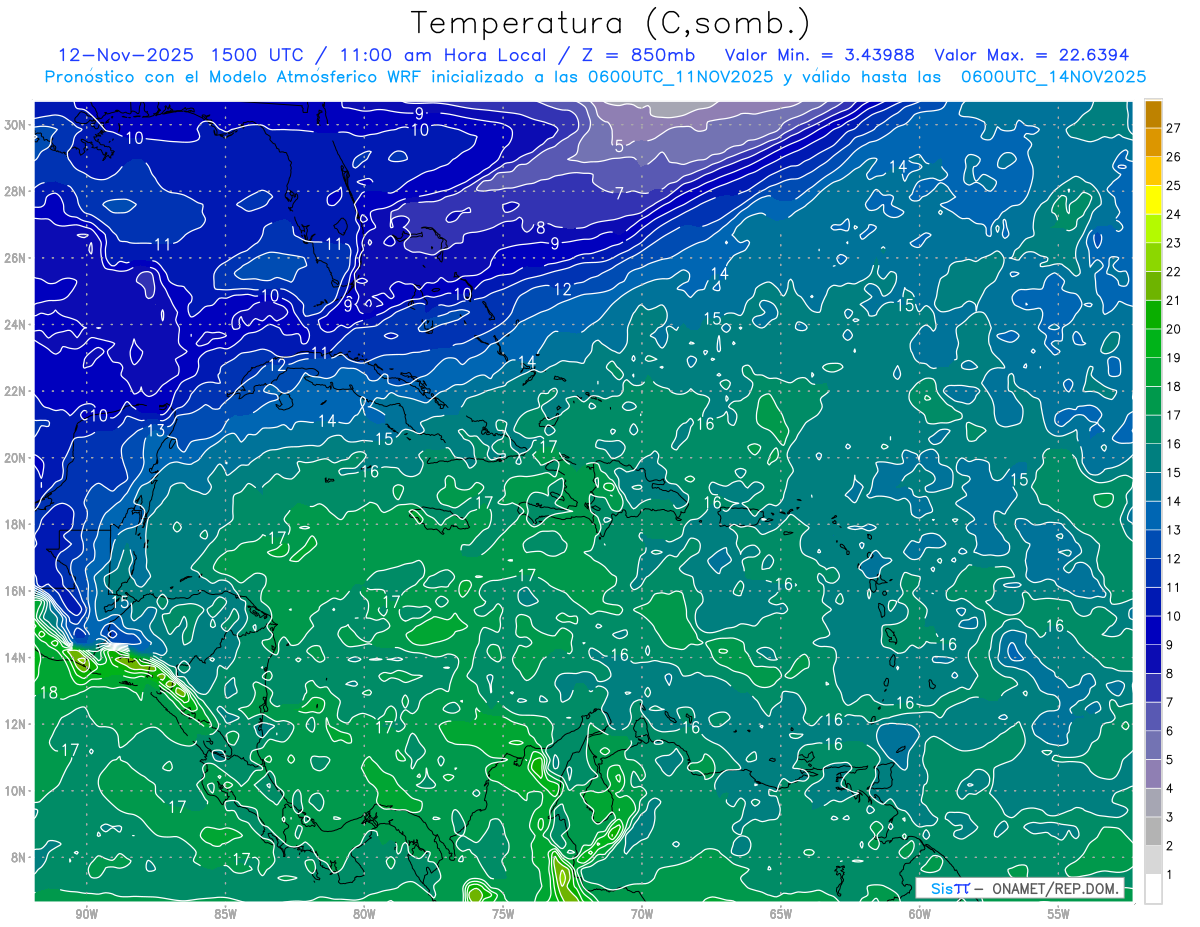Click the value '19' on the color scale
The image size is (1200, 927).
click(1173, 358)
